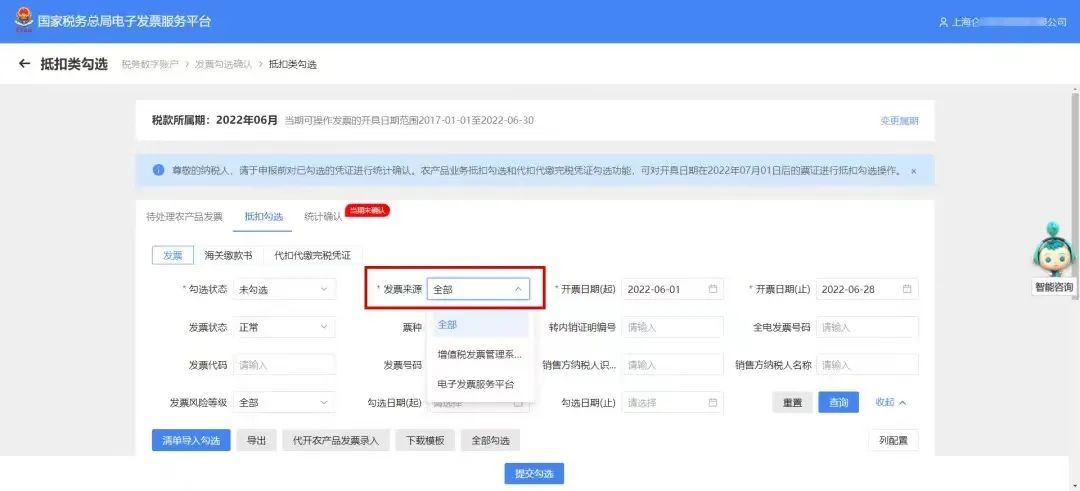Image resolution: width=1080 pixels, height=491 pixels.
Task: Click the 全电发票号码 input field
Action: click(x=867, y=327)
